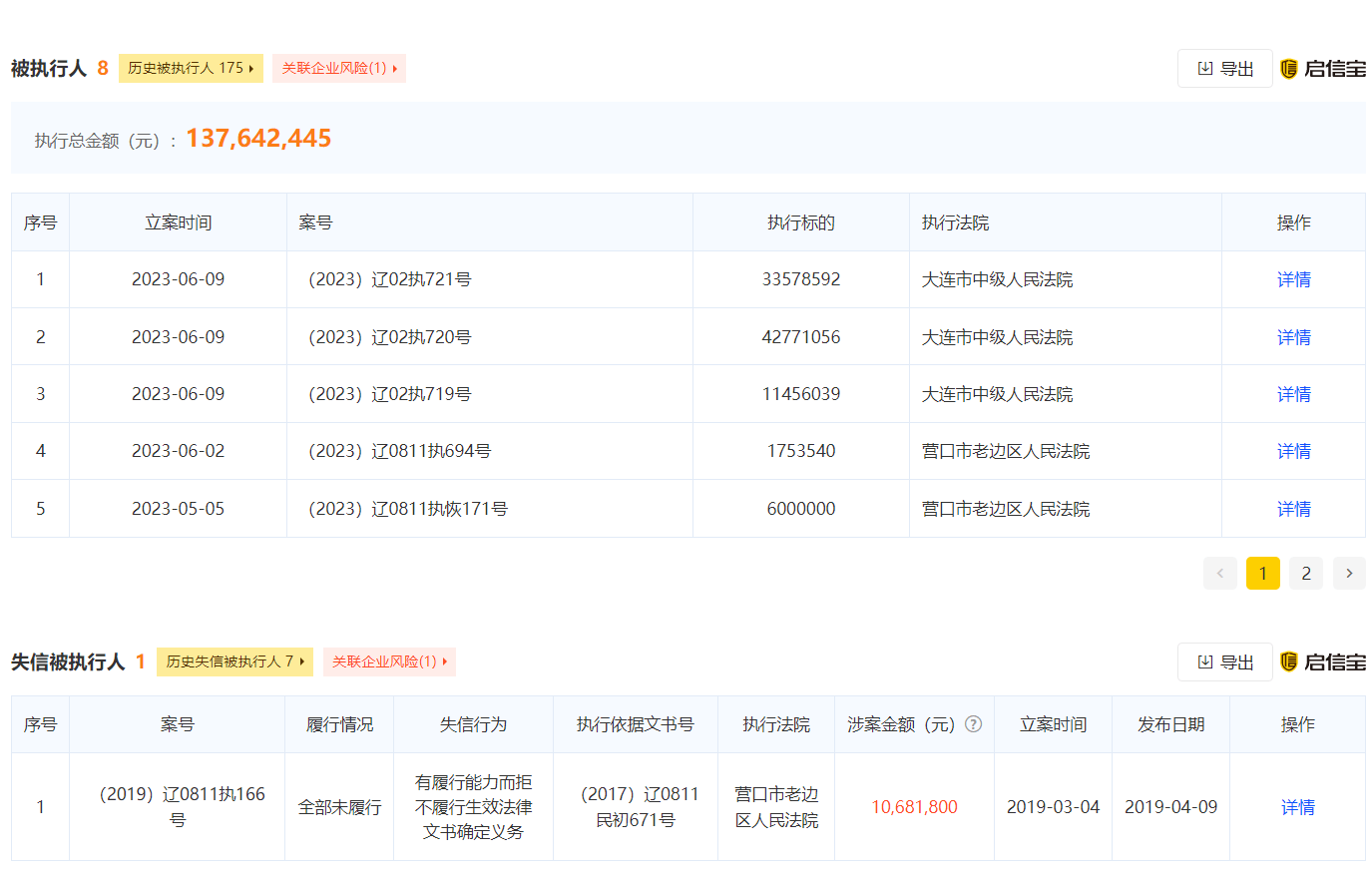Export the 失信被执行人 list with 导出
1372x875 pixels.
pos(1225,662)
